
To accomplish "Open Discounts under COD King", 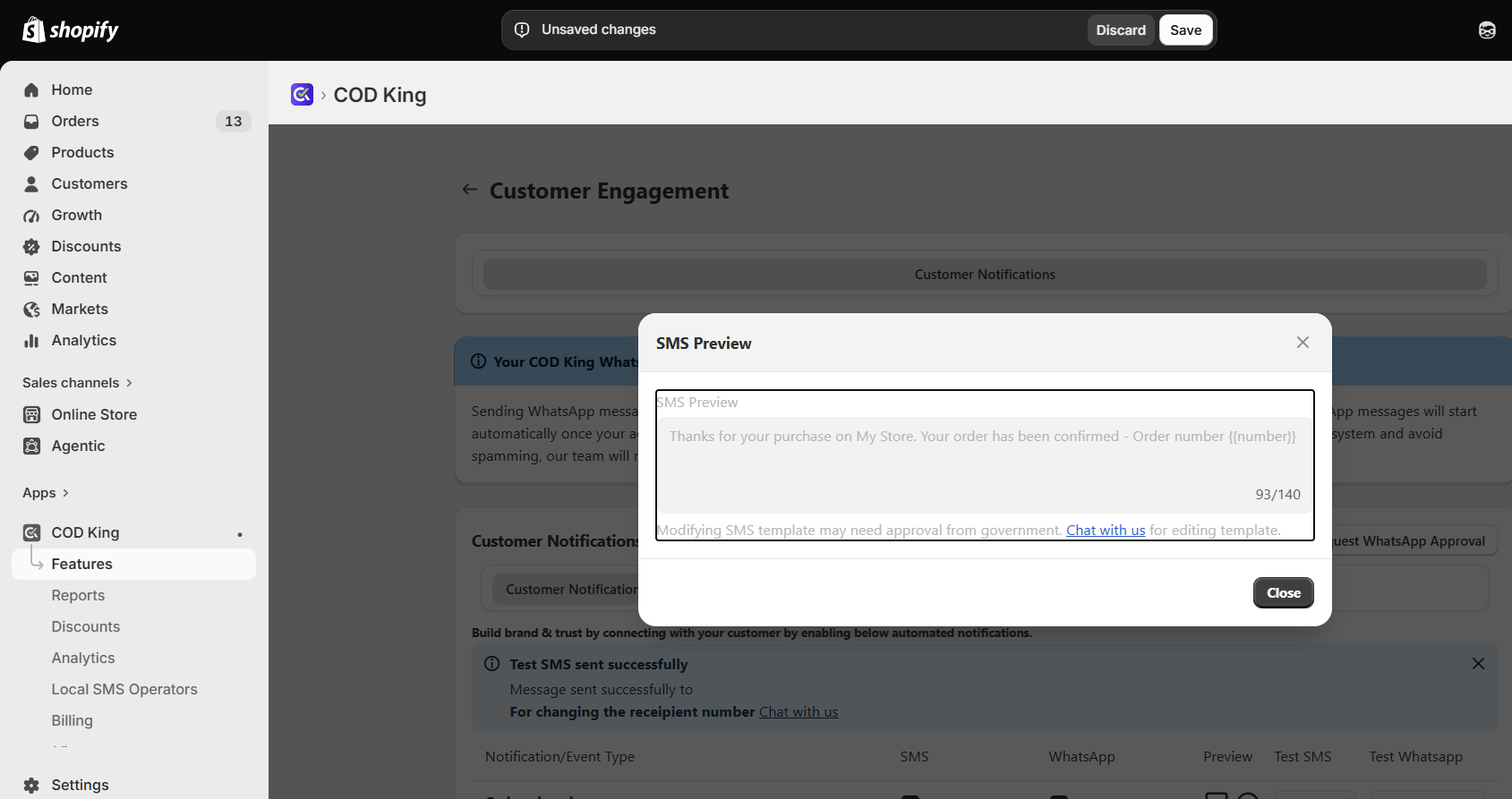I will (x=86, y=626).
